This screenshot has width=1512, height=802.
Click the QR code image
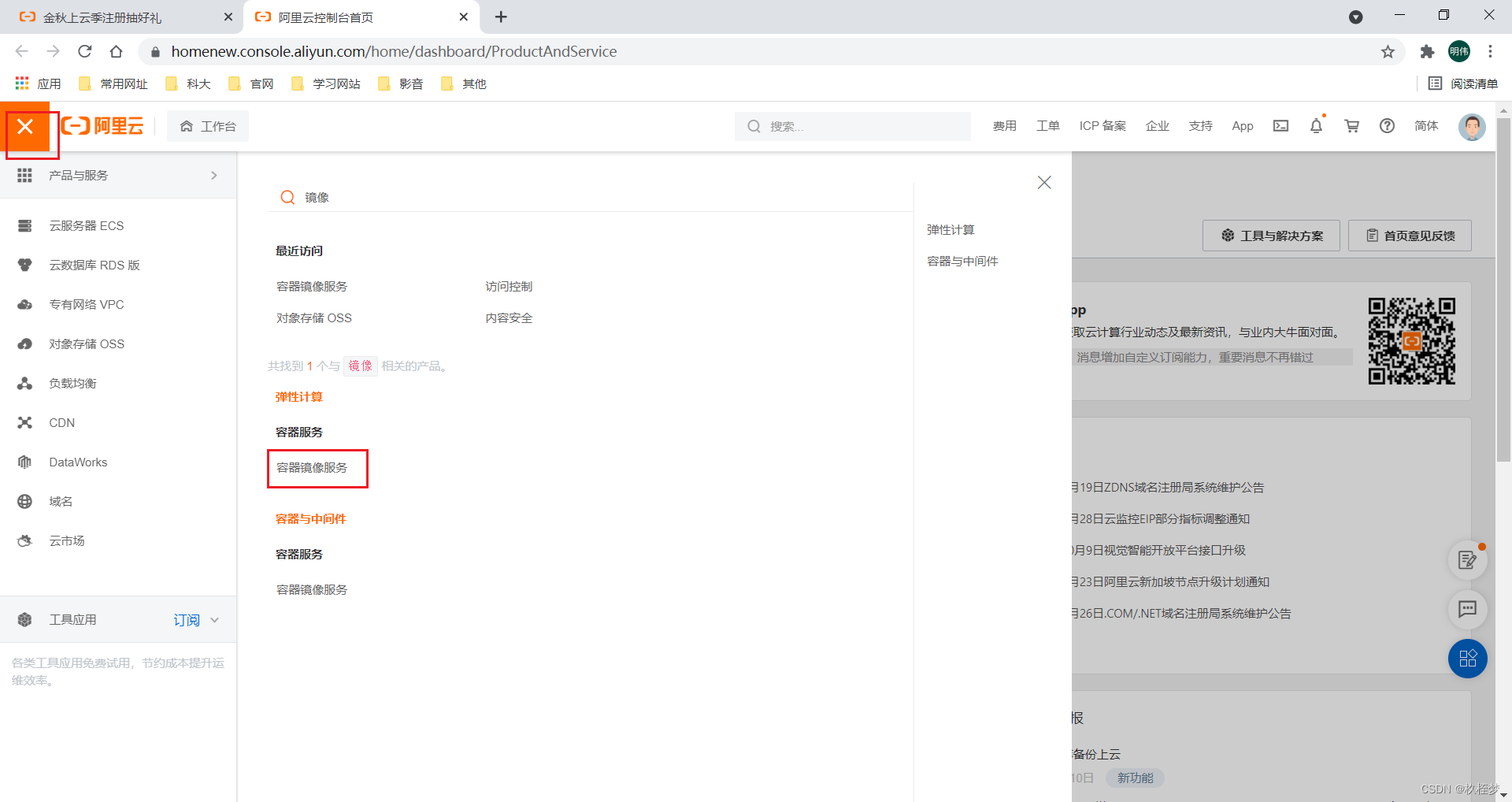click(1411, 340)
